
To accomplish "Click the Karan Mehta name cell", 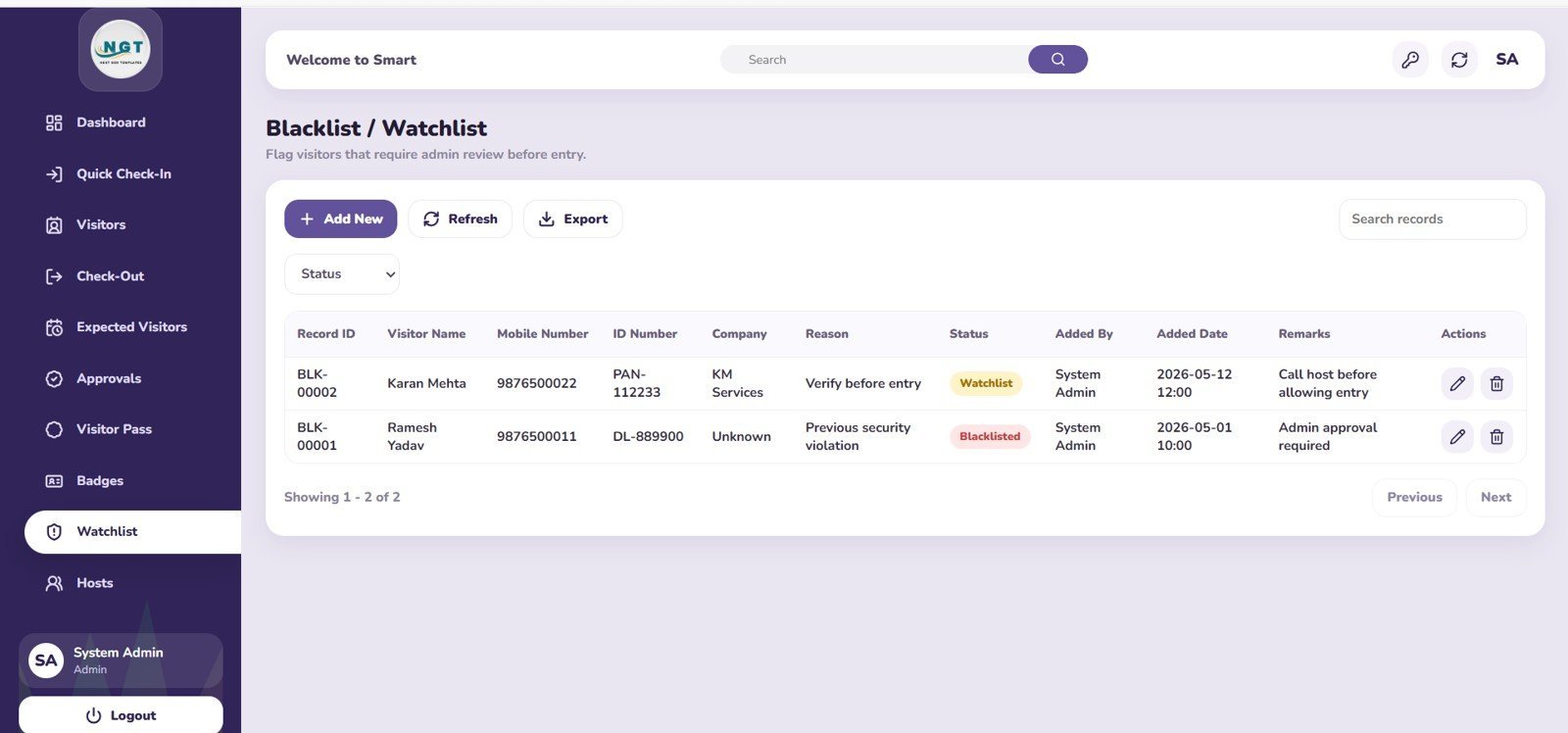I will [426, 383].
